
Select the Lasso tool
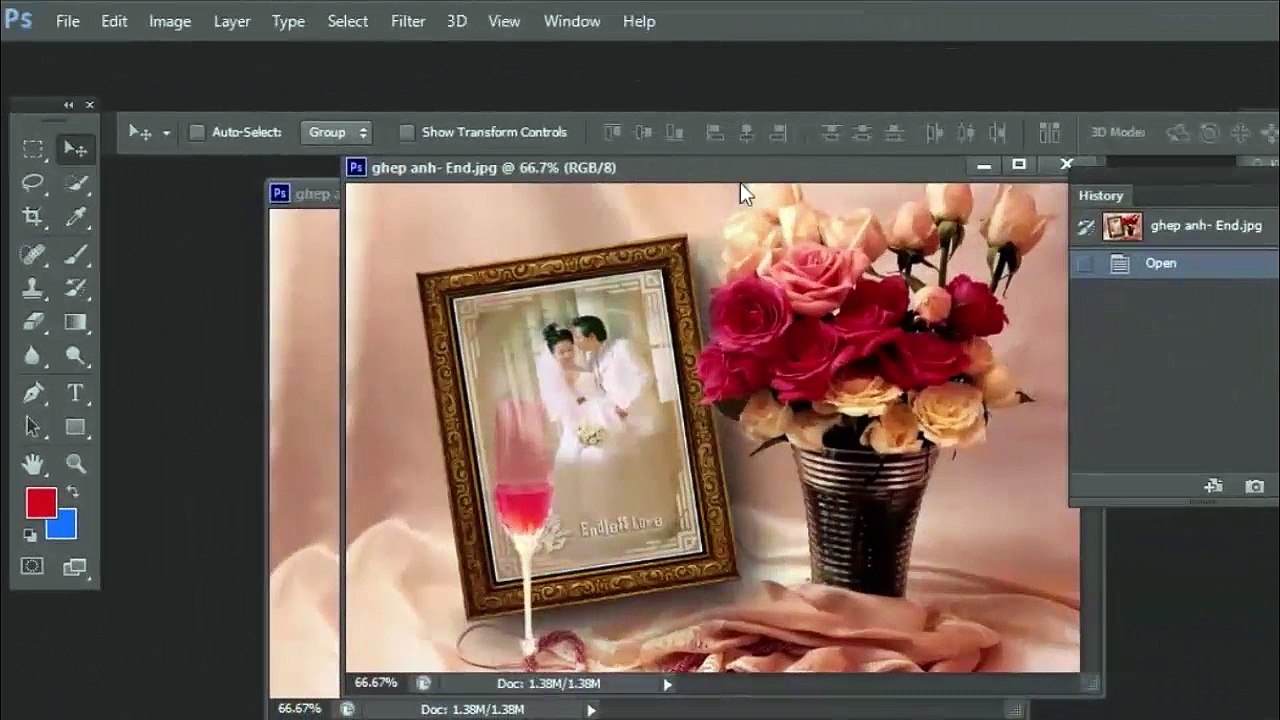tap(33, 183)
